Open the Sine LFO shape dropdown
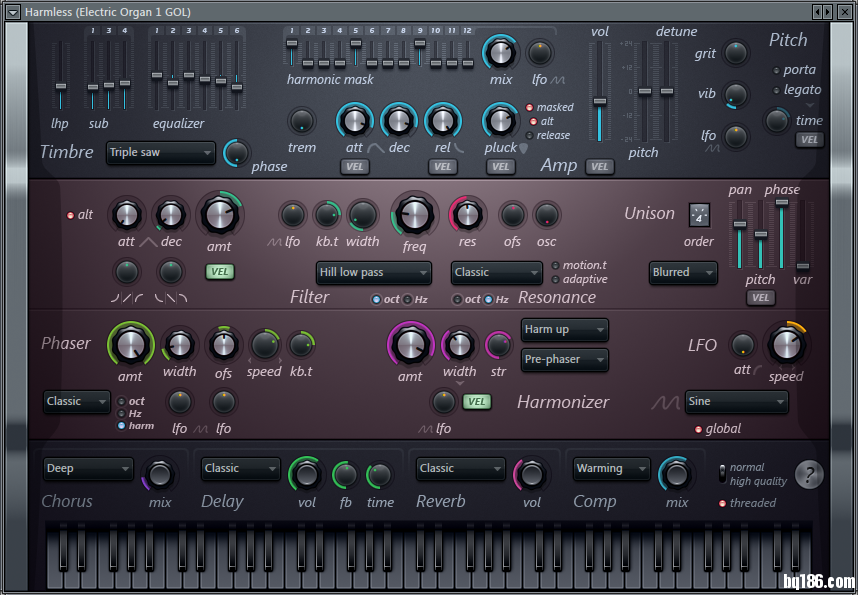This screenshot has width=858, height=595. (x=736, y=402)
